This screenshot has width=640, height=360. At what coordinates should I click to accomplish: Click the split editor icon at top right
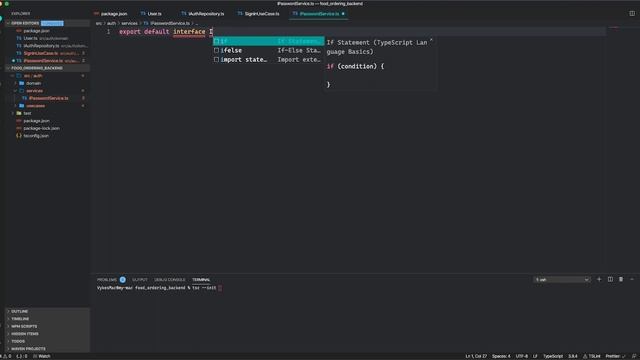click(632, 13)
